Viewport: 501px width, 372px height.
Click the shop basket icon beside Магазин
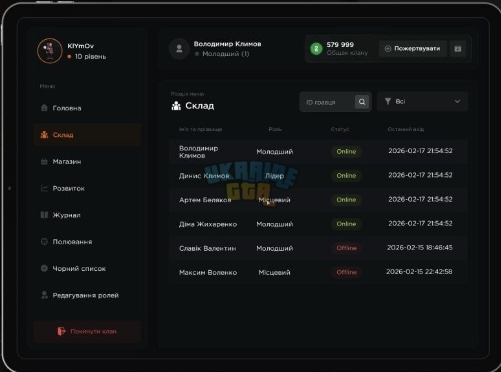pyautogui.click(x=44, y=162)
